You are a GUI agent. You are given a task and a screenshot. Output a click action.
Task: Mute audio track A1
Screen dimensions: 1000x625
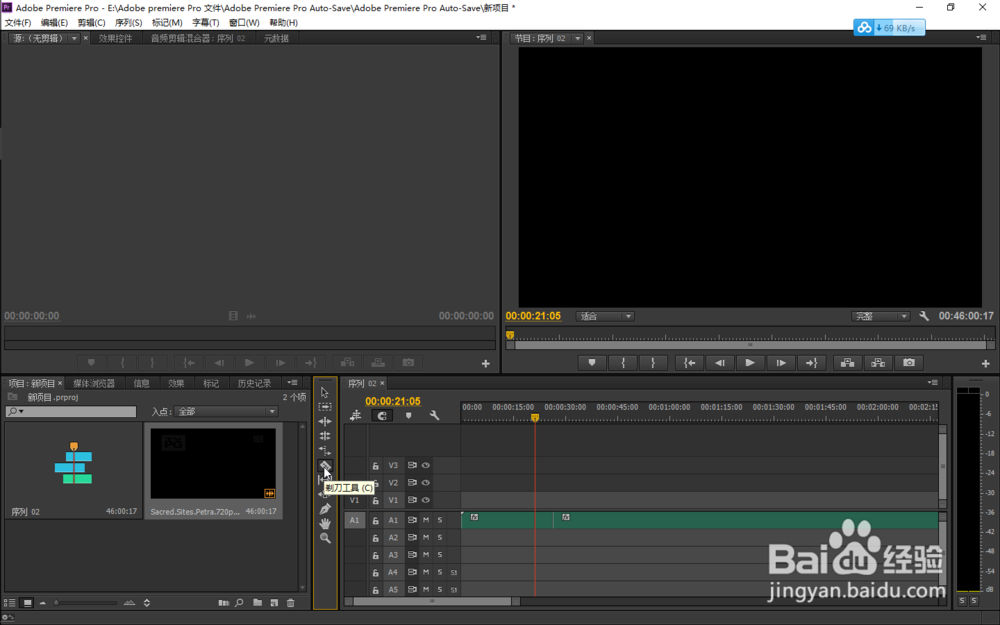[x=426, y=520]
